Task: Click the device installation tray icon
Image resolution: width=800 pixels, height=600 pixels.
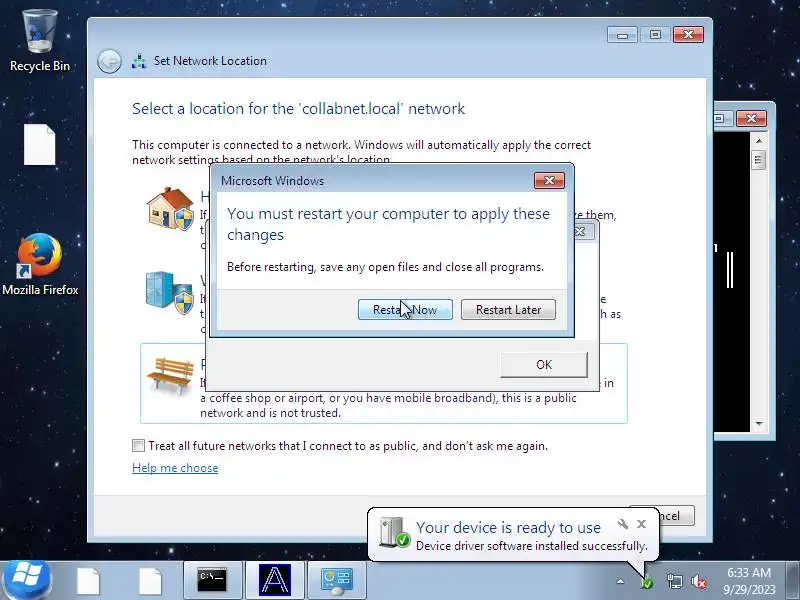Action: [x=646, y=581]
